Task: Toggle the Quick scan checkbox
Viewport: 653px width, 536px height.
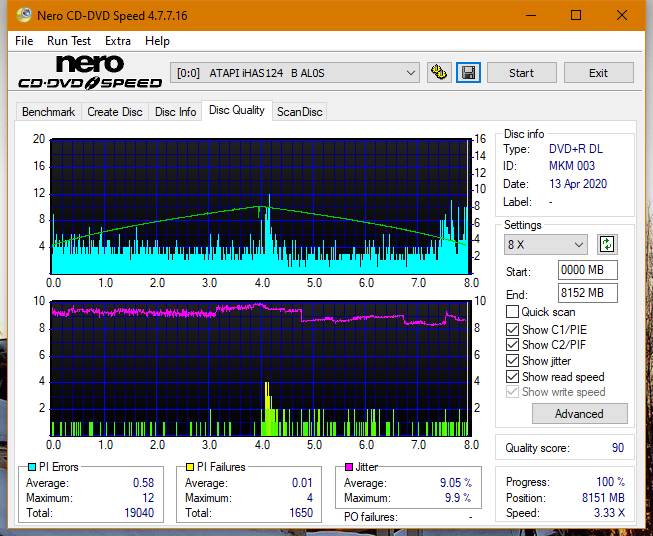Action: (512, 312)
